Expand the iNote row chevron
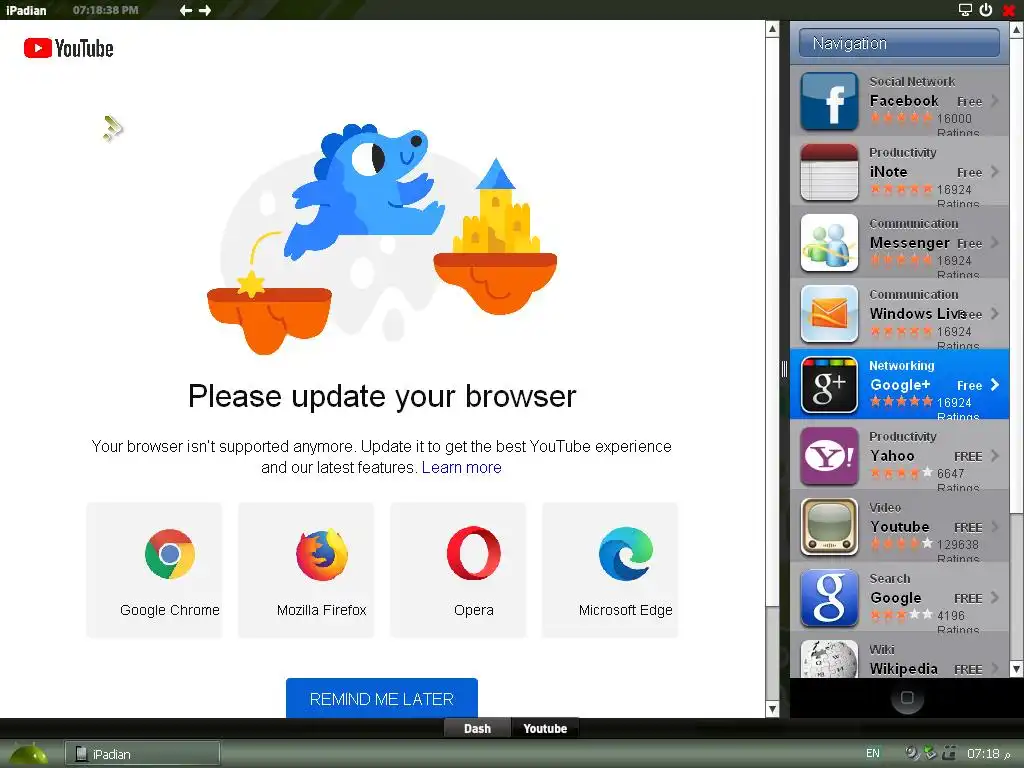 [995, 172]
